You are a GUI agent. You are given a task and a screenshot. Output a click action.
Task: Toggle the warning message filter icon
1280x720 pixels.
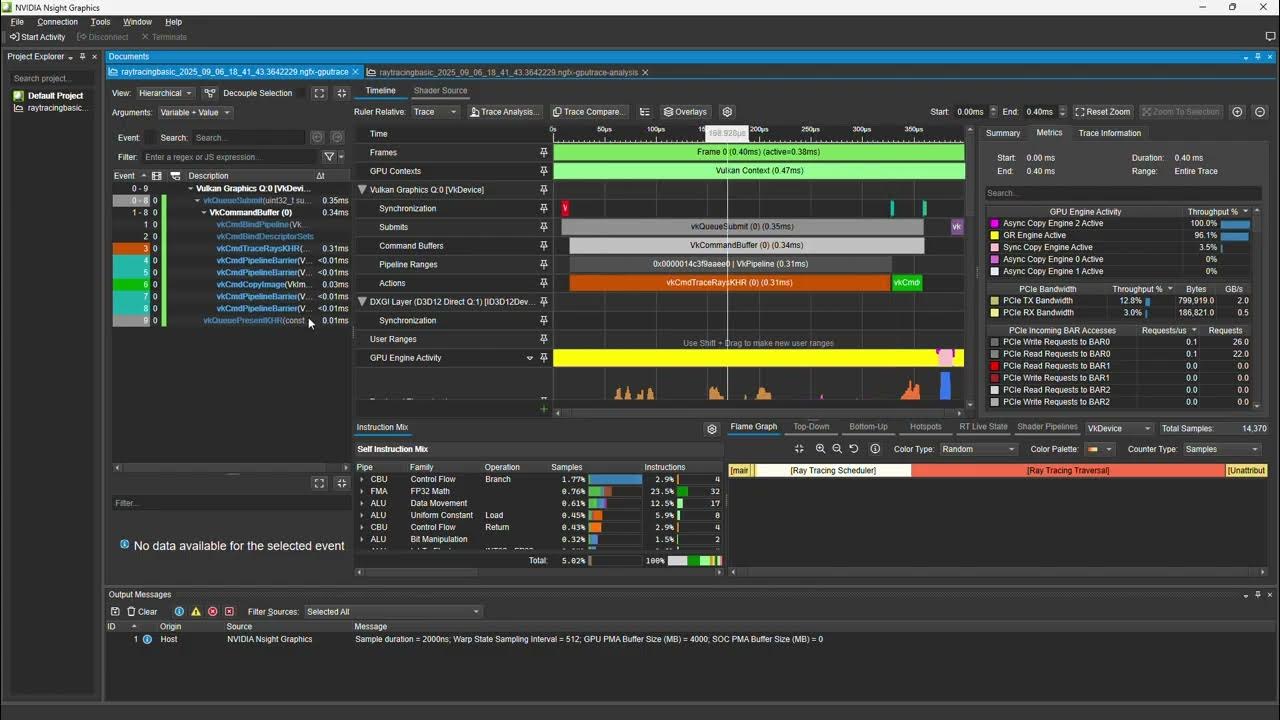[x=196, y=612]
